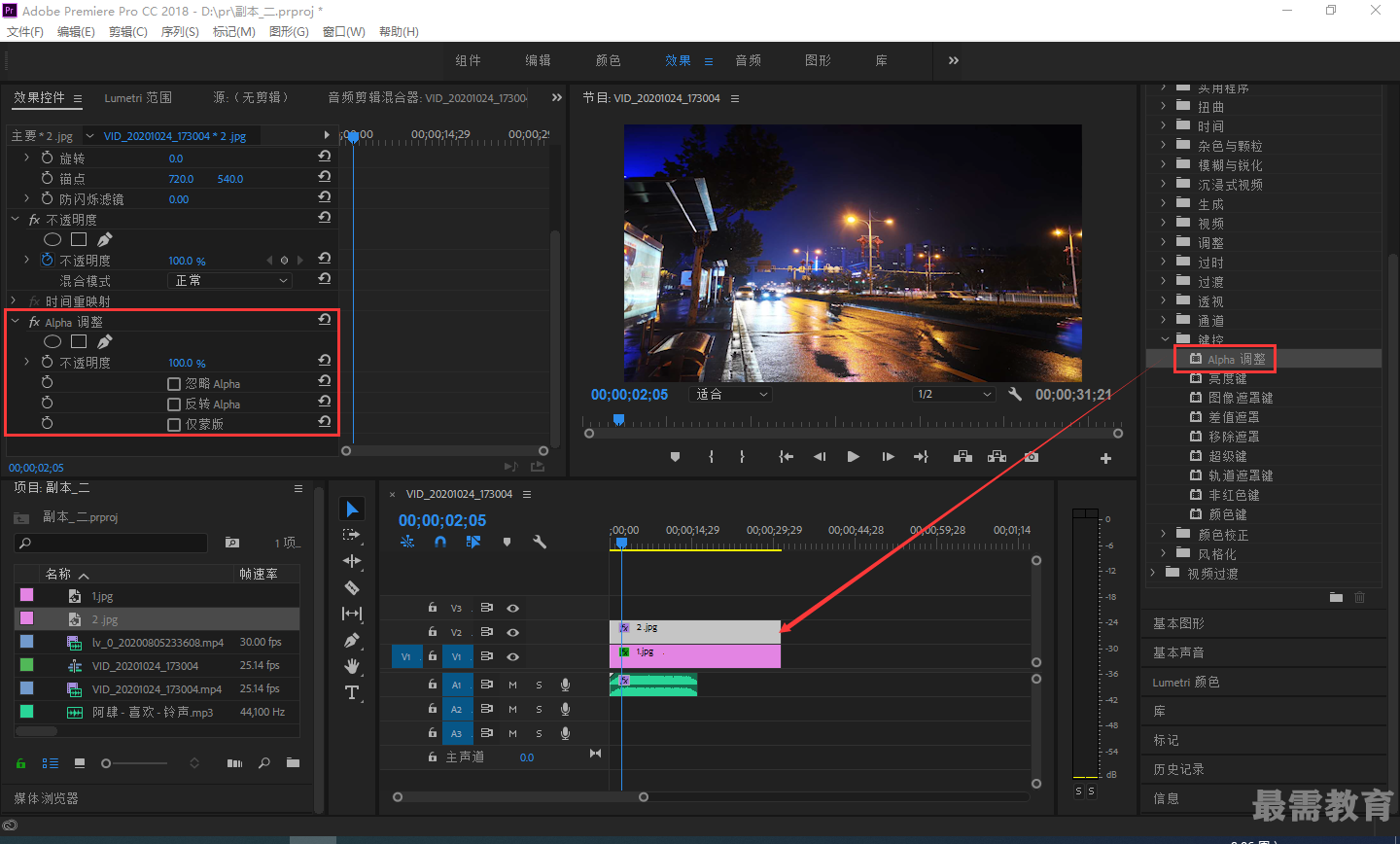Switch to the 颜色 workspace tab
The height and width of the screenshot is (844, 1400).
[x=608, y=60]
